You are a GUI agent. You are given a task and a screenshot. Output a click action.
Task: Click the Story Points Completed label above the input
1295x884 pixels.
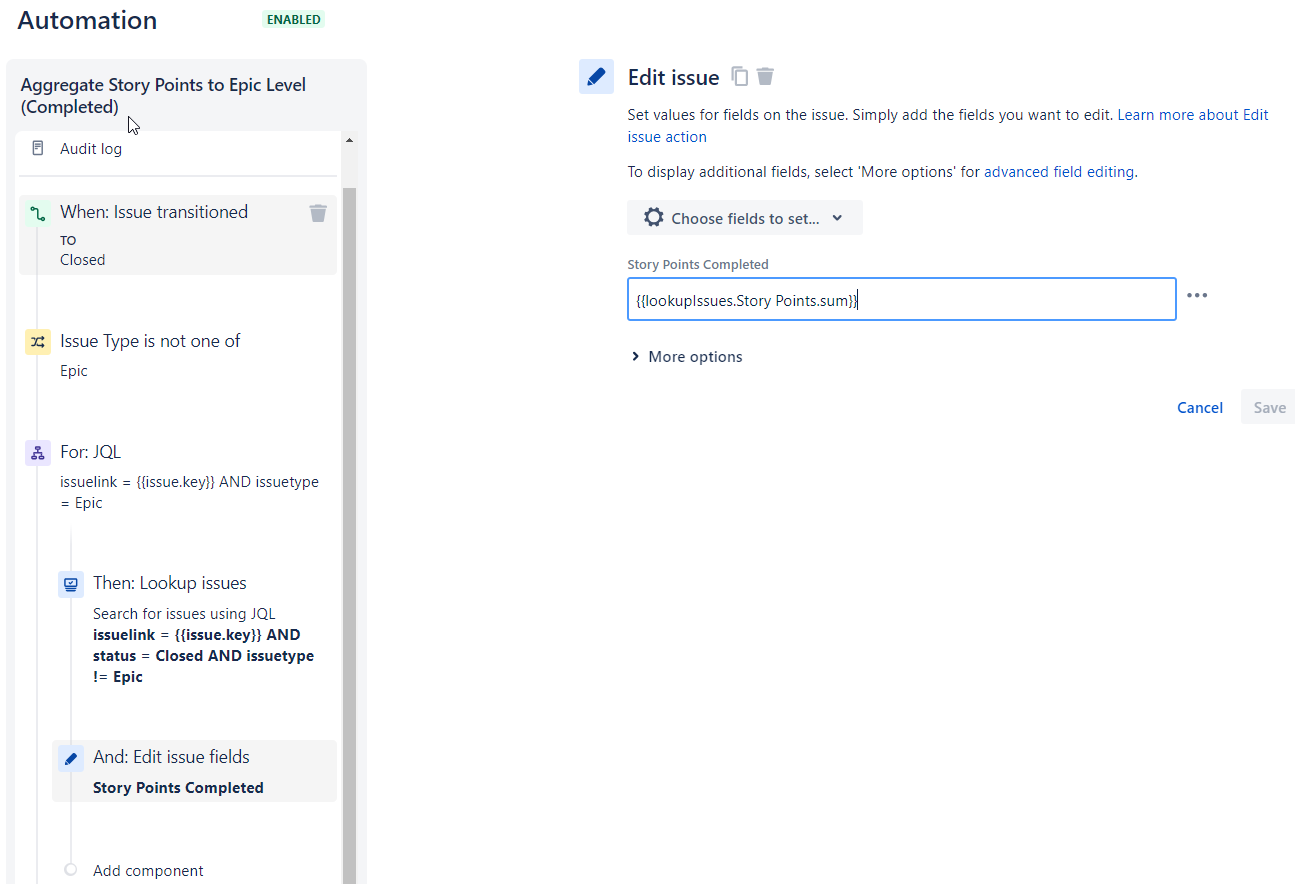click(x=698, y=265)
